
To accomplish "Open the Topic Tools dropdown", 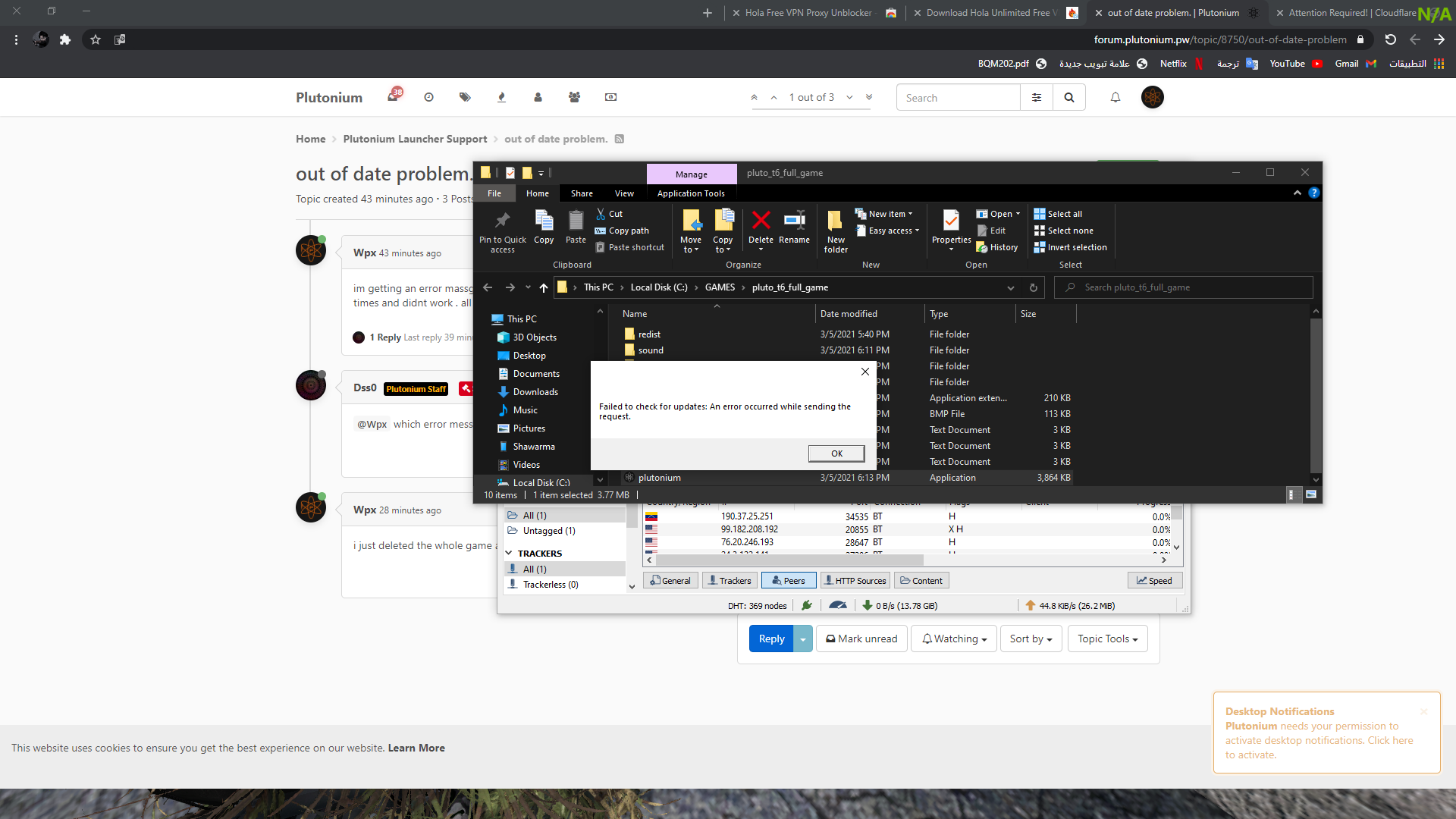I will coord(1107,639).
